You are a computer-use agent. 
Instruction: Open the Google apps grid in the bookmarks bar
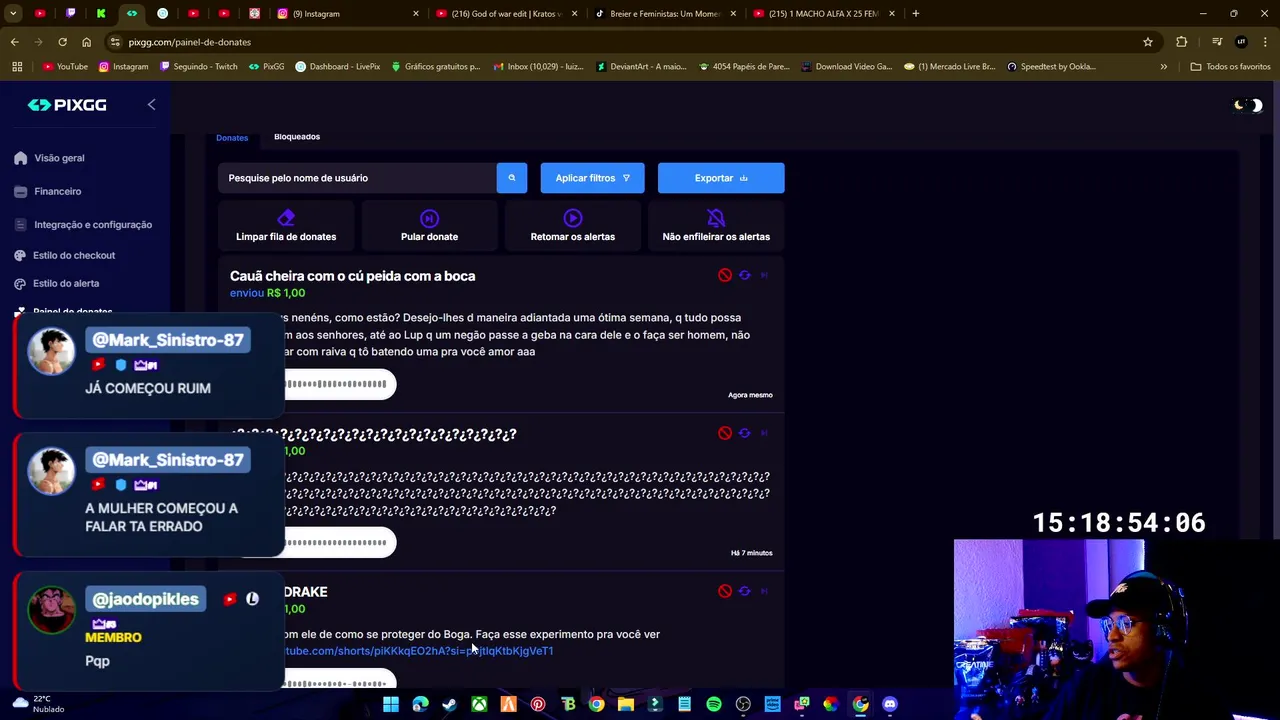[17, 67]
